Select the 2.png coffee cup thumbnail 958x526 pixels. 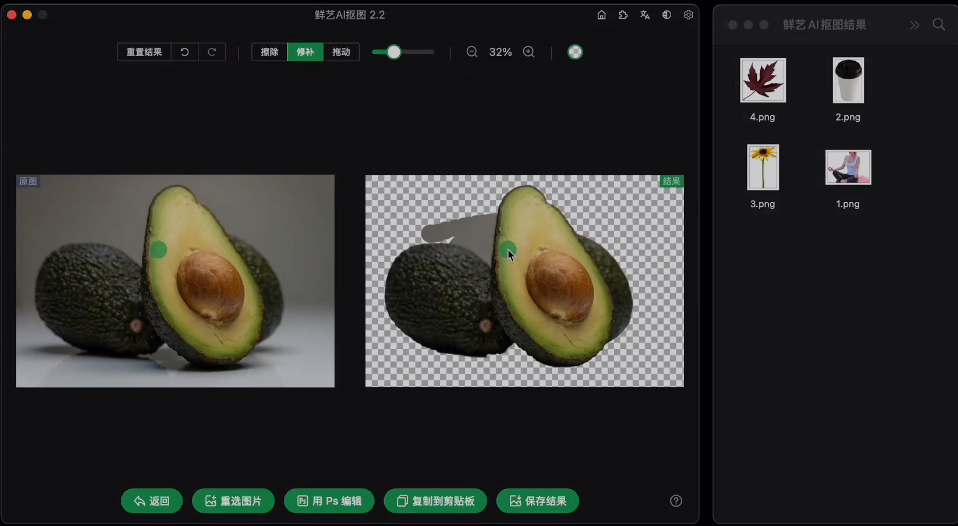coord(848,80)
